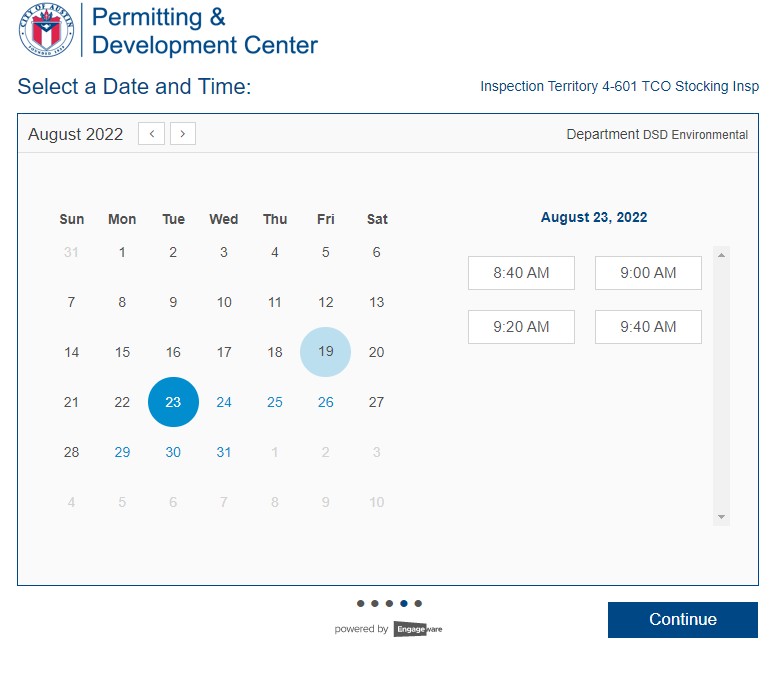Pick the 9:20 AM appointment time
Viewport: 783px width, 681px height.
[x=521, y=327]
